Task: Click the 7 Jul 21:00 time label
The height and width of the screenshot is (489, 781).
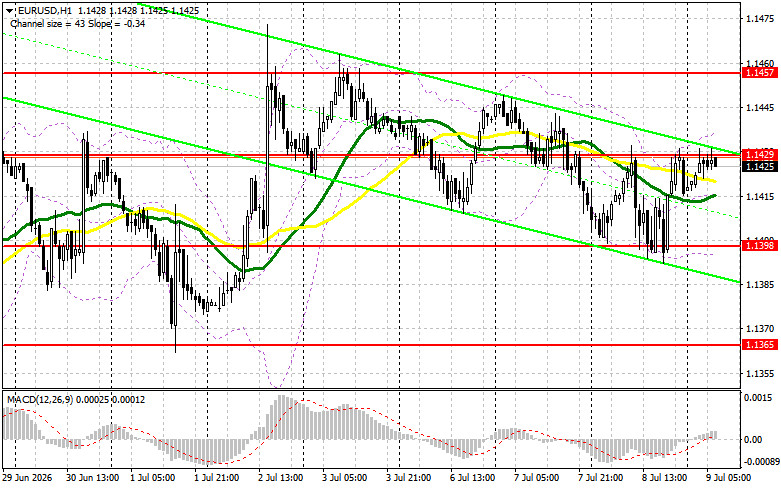Action: 601,478
